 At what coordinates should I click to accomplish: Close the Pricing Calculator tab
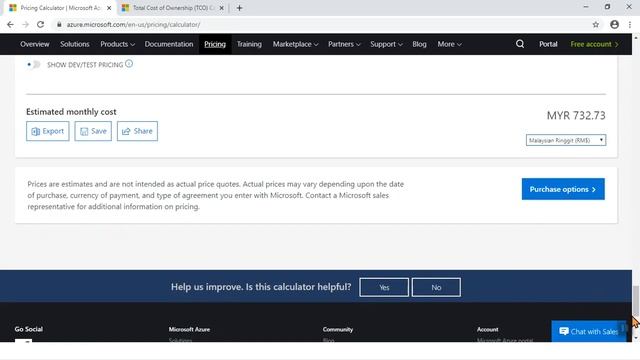click(x=109, y=8)
